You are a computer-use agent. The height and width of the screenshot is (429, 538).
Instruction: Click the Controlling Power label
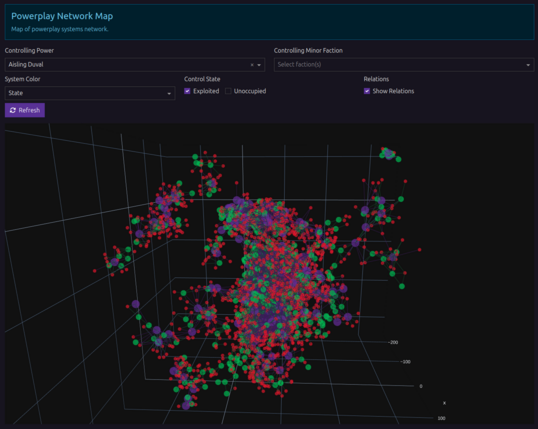pyautogui.click(x=29, y=50)
